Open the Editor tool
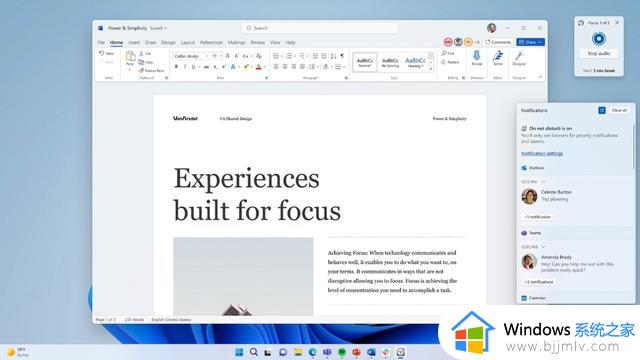640x360 pixels. pyautogui.click(x=498, y=58)
